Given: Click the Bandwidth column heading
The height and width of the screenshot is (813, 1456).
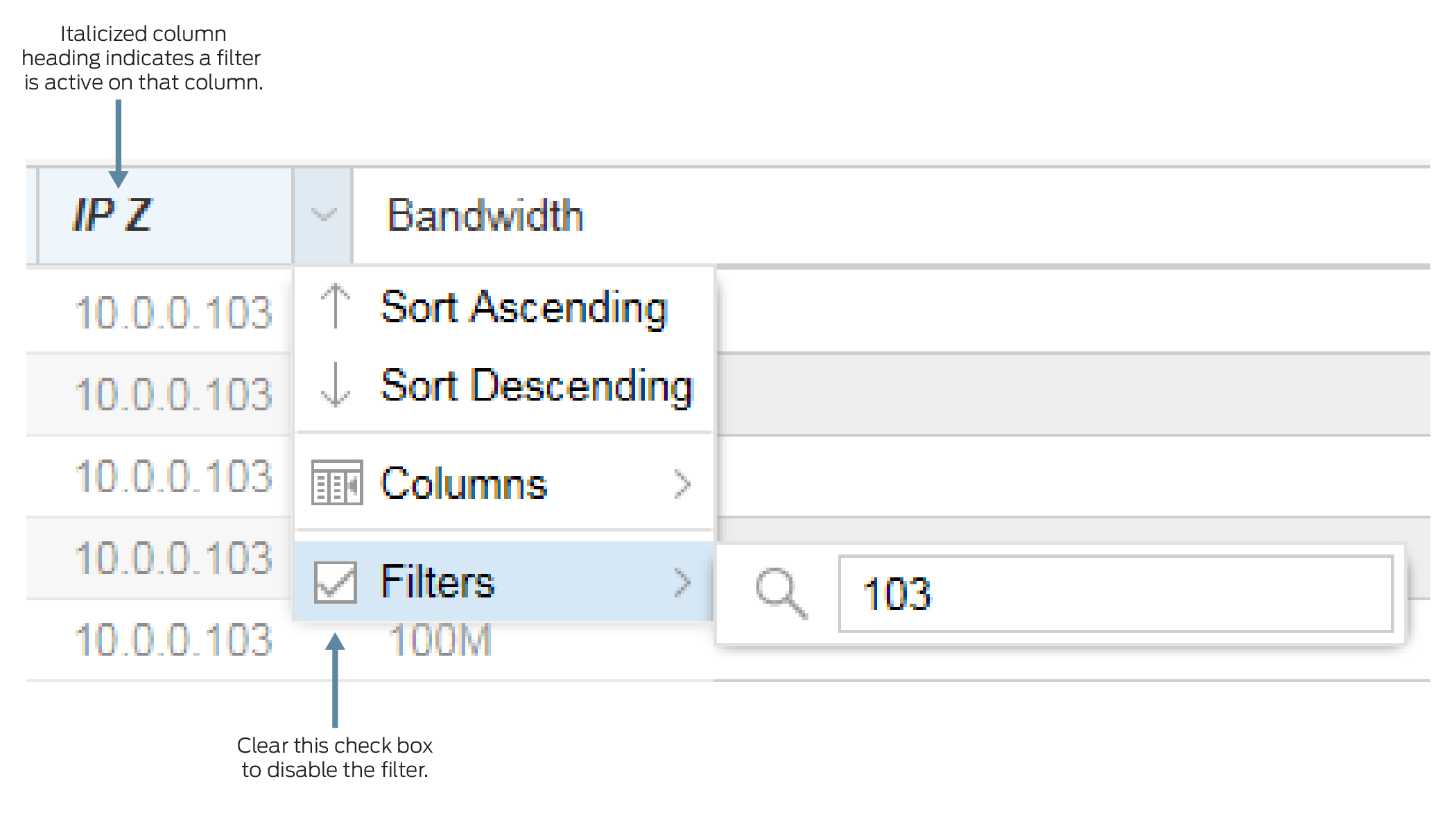Looking at the screenshot, I should (x=485, y=216).
